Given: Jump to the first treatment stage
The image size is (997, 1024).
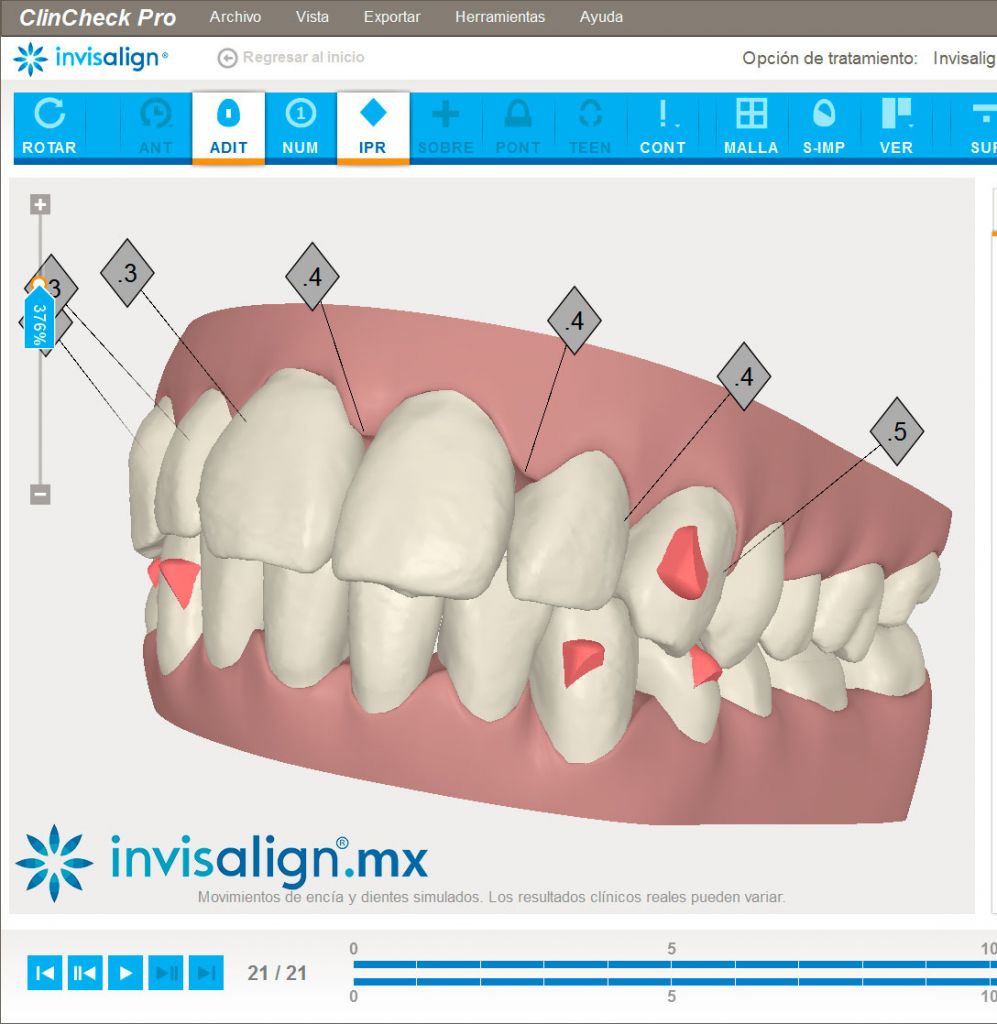Looking at the screenshot, I should (x=45, y=972).
